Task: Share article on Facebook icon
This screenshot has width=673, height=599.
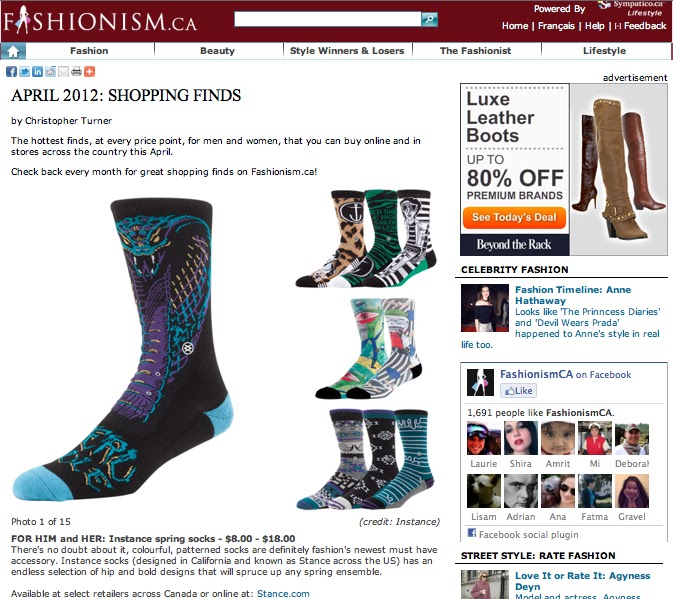Action: [12, 72]
